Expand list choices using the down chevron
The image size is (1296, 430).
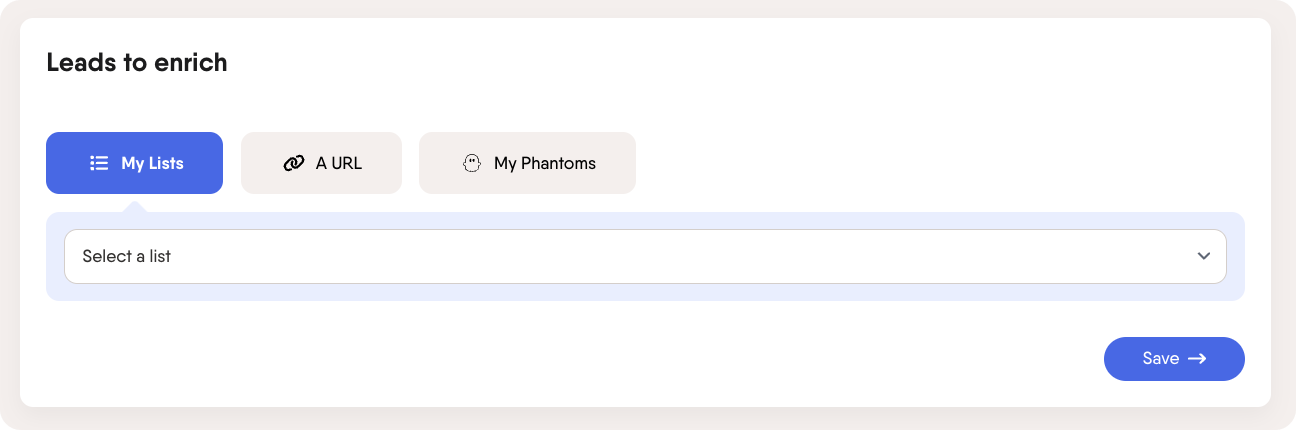1204,256
